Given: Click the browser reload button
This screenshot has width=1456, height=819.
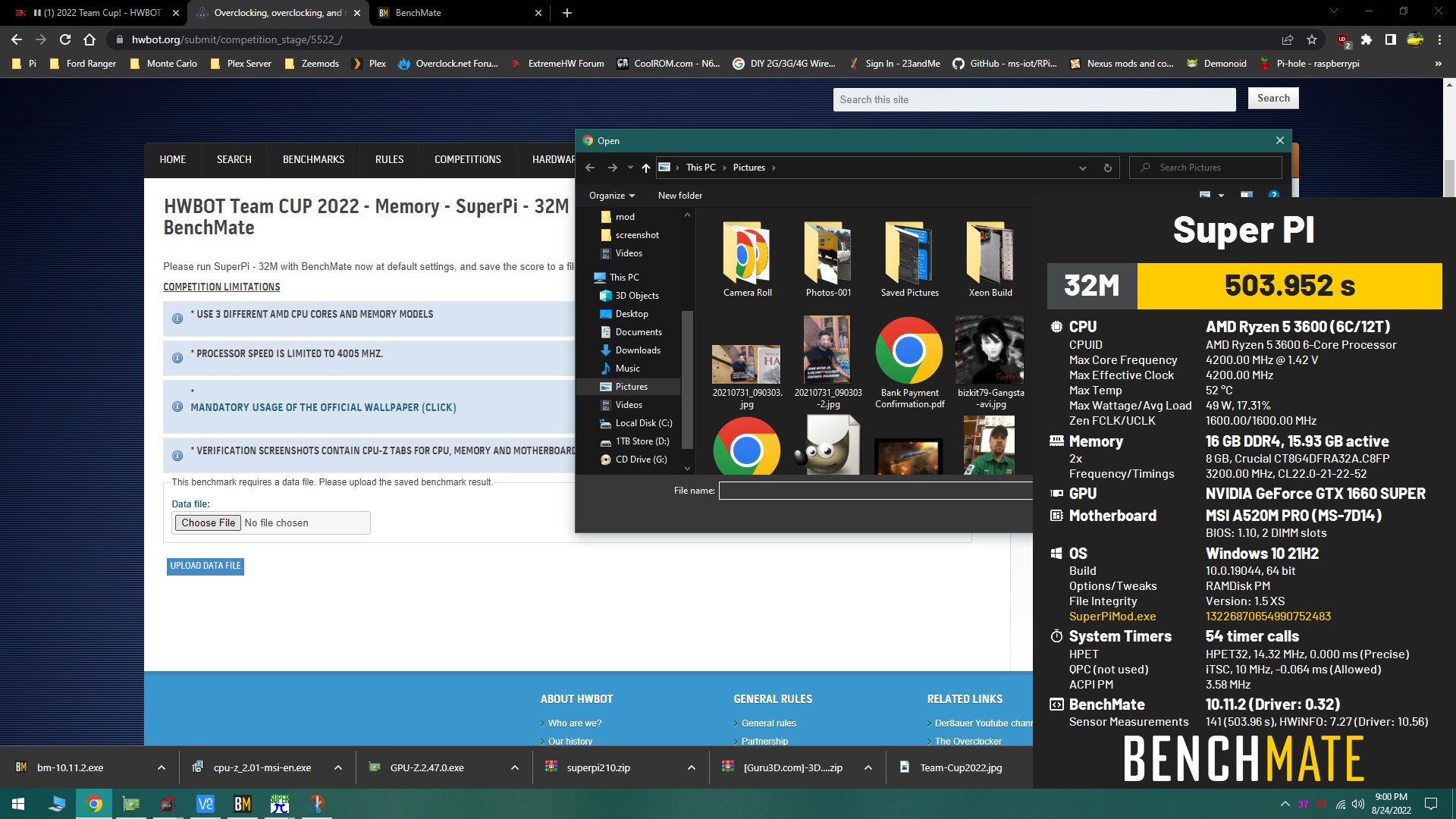Looking at the screenshot, I should [x=65, y=39].
